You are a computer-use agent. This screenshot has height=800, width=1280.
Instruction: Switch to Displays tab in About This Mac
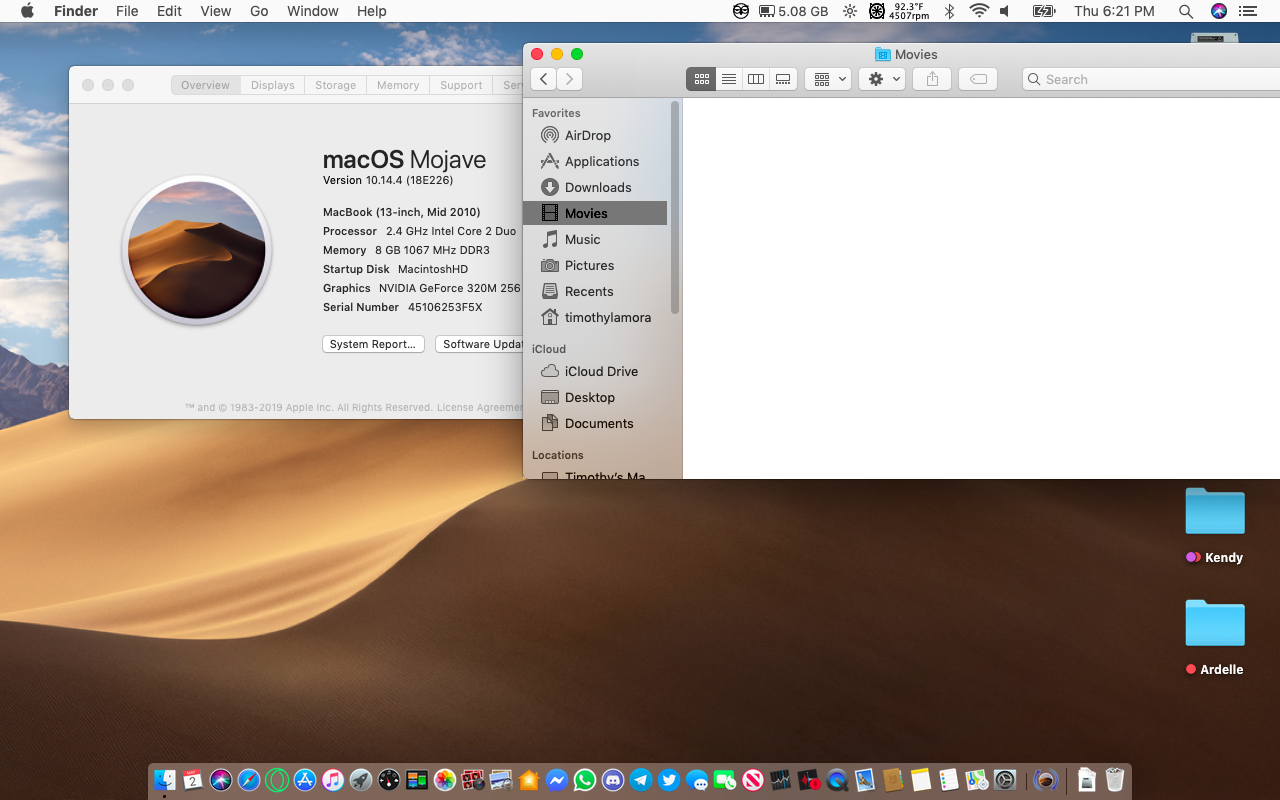pyautogui.click(x=272, y=85)
